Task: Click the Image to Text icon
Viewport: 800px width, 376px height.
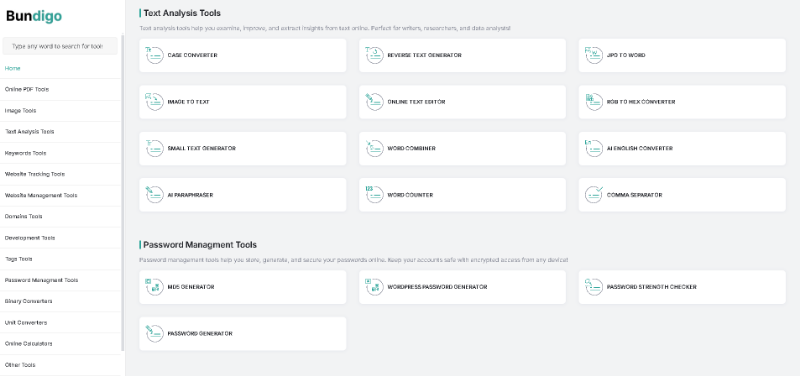Action: 154,102
